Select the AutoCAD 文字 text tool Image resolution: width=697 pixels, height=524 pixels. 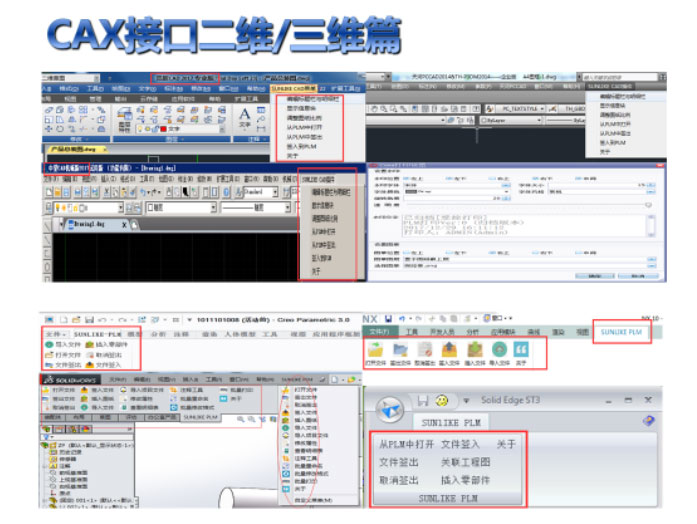pos(245,114)
